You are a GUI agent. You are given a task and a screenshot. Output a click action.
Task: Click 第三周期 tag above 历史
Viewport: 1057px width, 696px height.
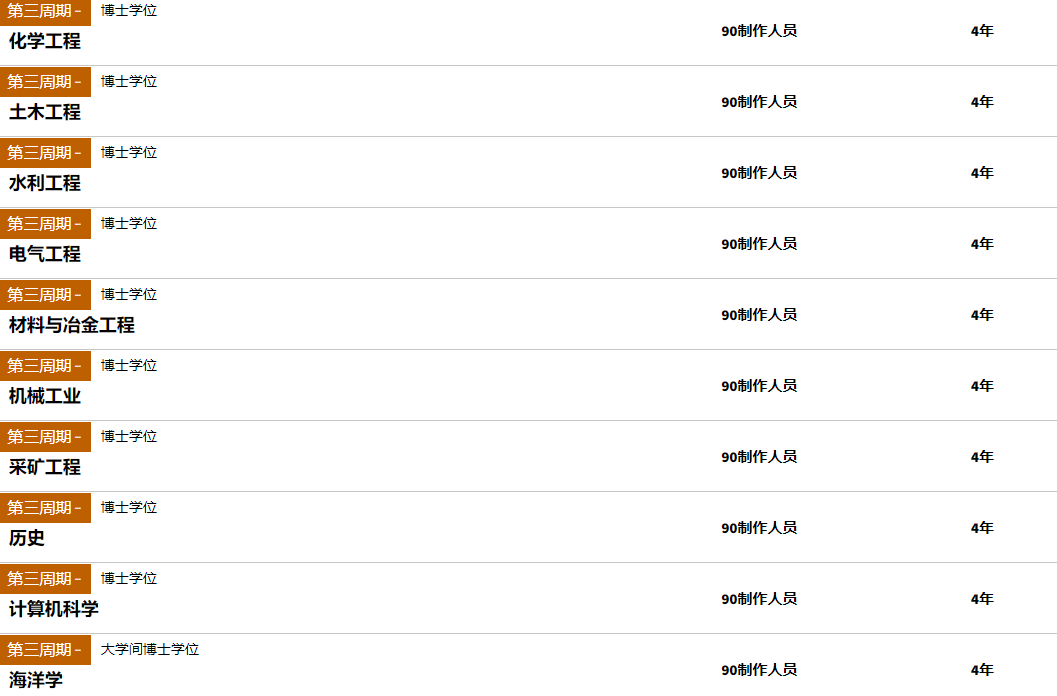pos(45,508)
